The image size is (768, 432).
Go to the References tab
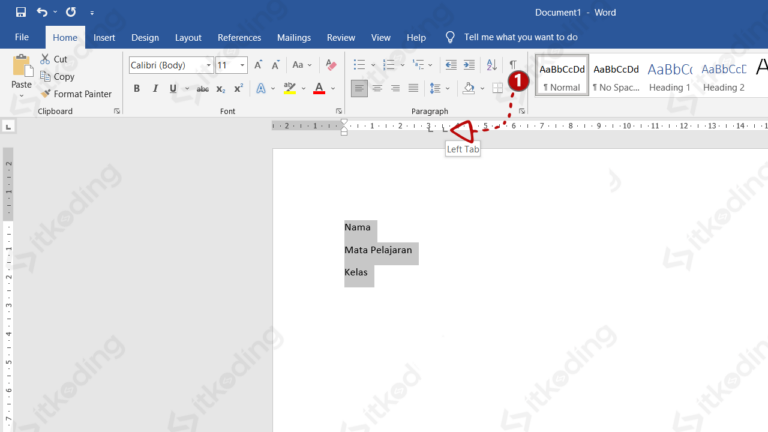tap(239, 38)
